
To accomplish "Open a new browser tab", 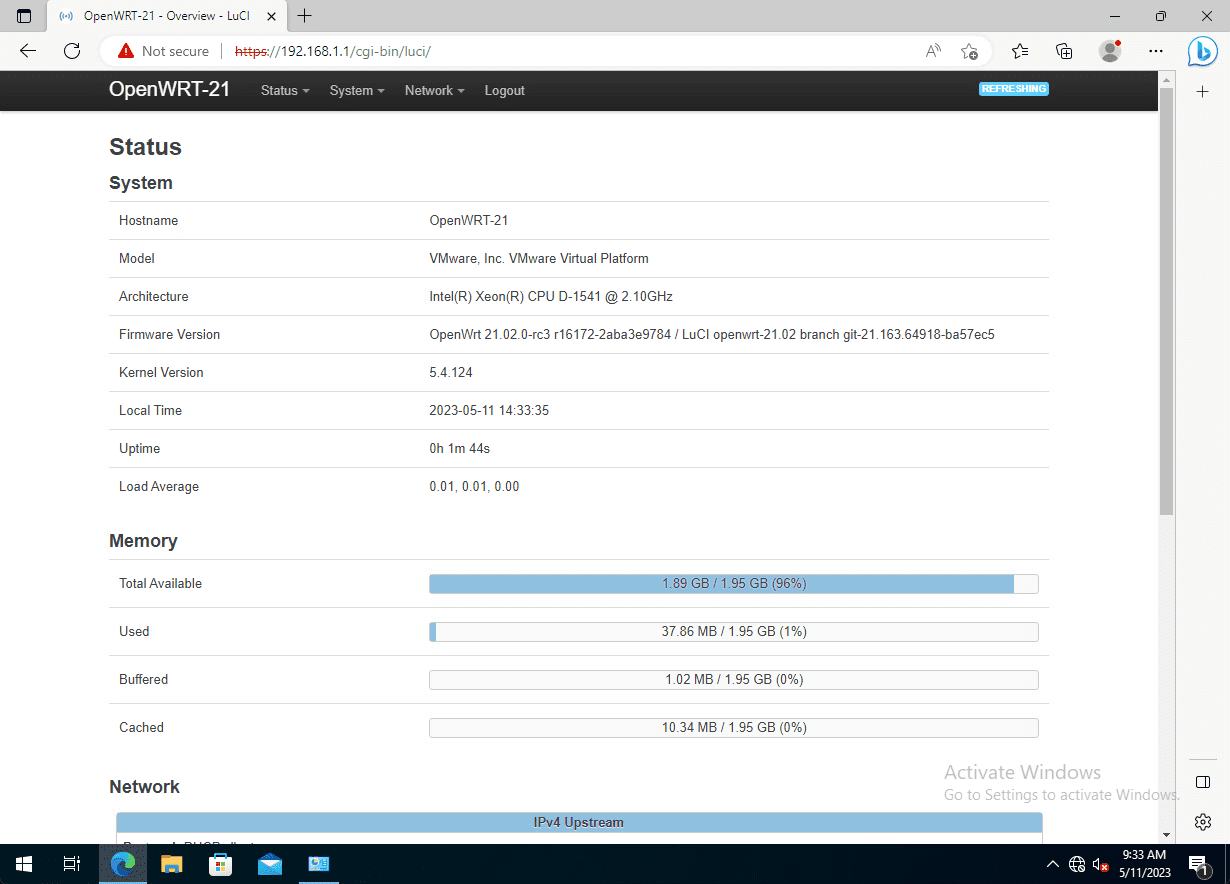I will tap(305, 16).
